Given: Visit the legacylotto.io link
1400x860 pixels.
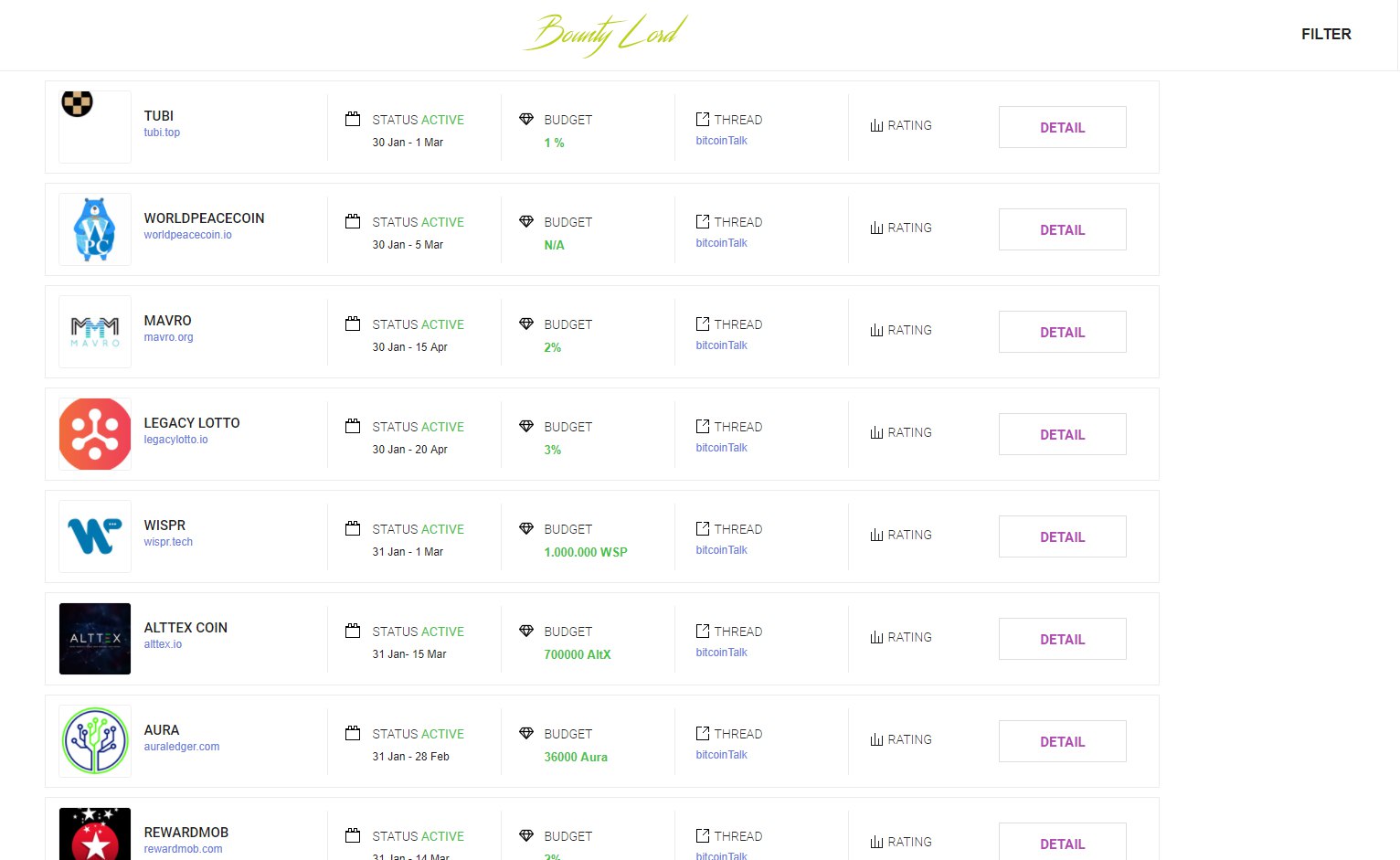Looking at the screenshot, I should [175, 440].
